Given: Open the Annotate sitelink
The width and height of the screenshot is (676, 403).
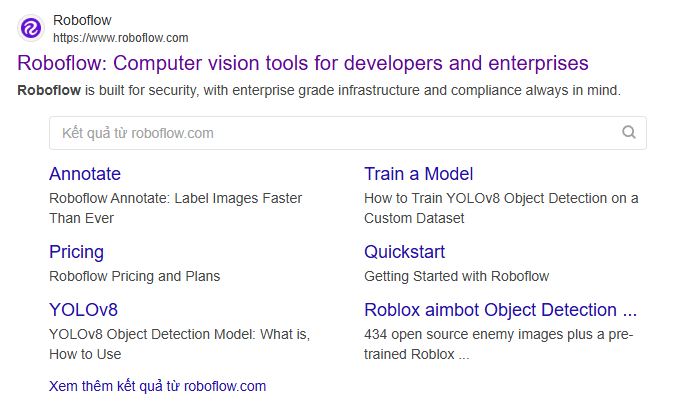Looking at the screenshot, I should pyautogui.click(x=85, y=174).
